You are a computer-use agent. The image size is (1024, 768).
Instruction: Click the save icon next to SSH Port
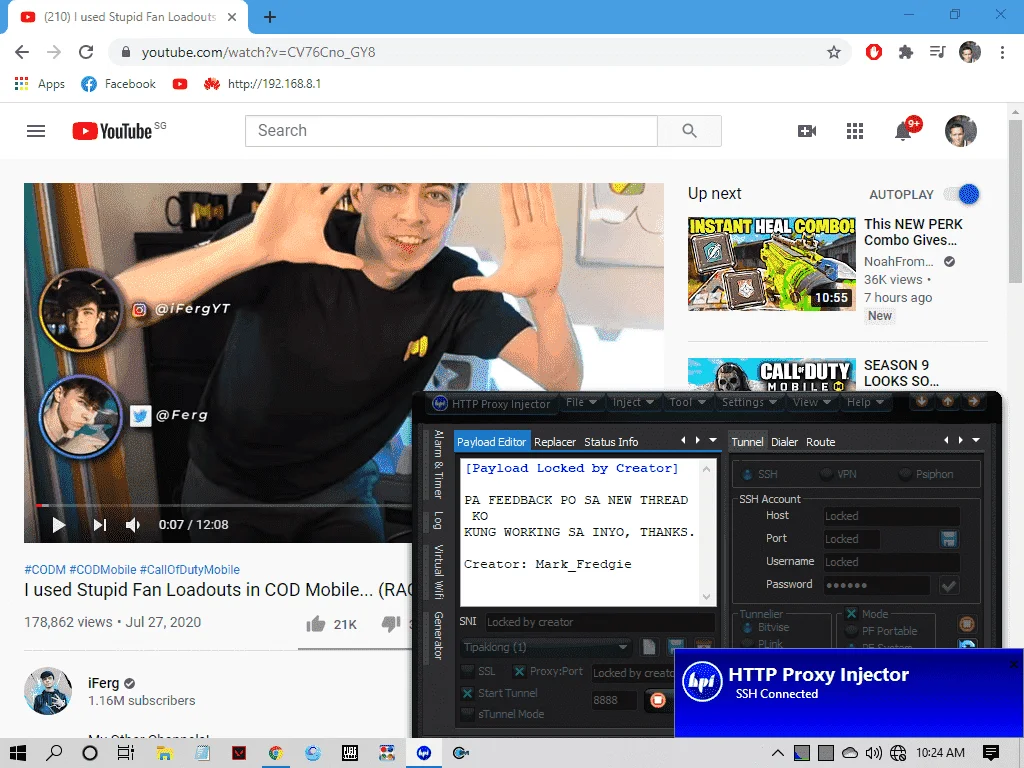[949, 539]
